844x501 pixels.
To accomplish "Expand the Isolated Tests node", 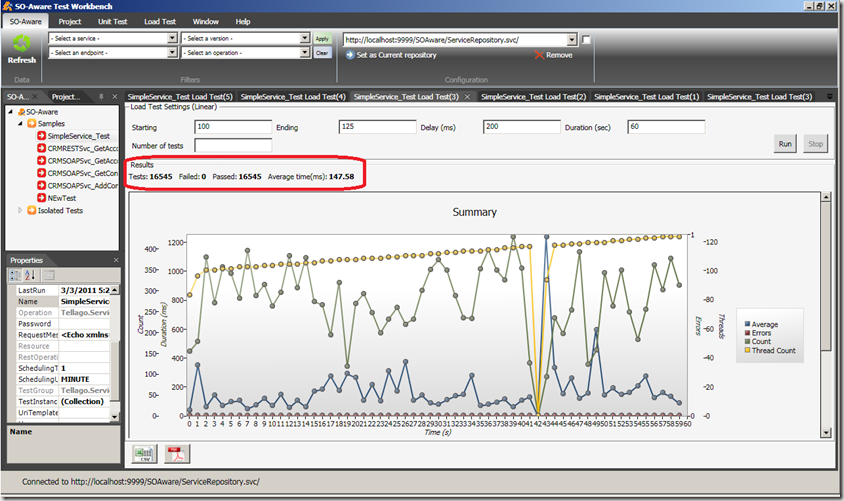I will point(20,210).
